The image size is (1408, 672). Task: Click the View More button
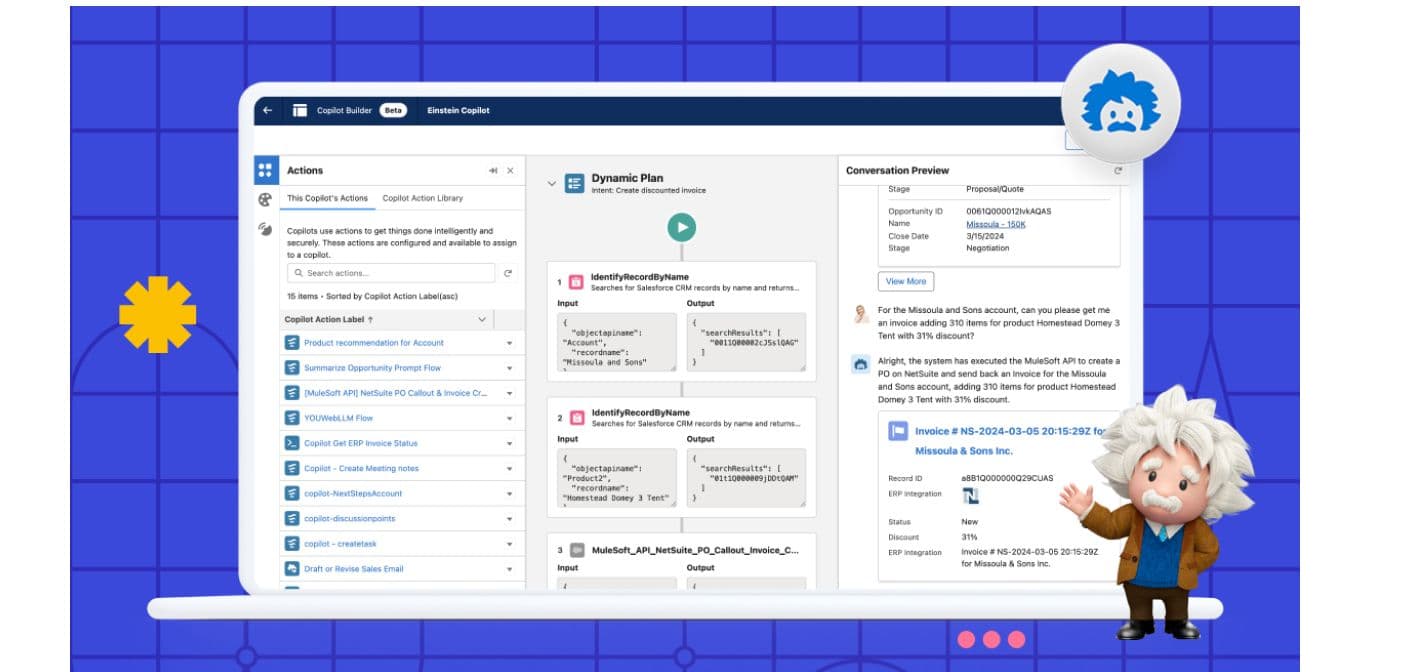click(906, 281)
